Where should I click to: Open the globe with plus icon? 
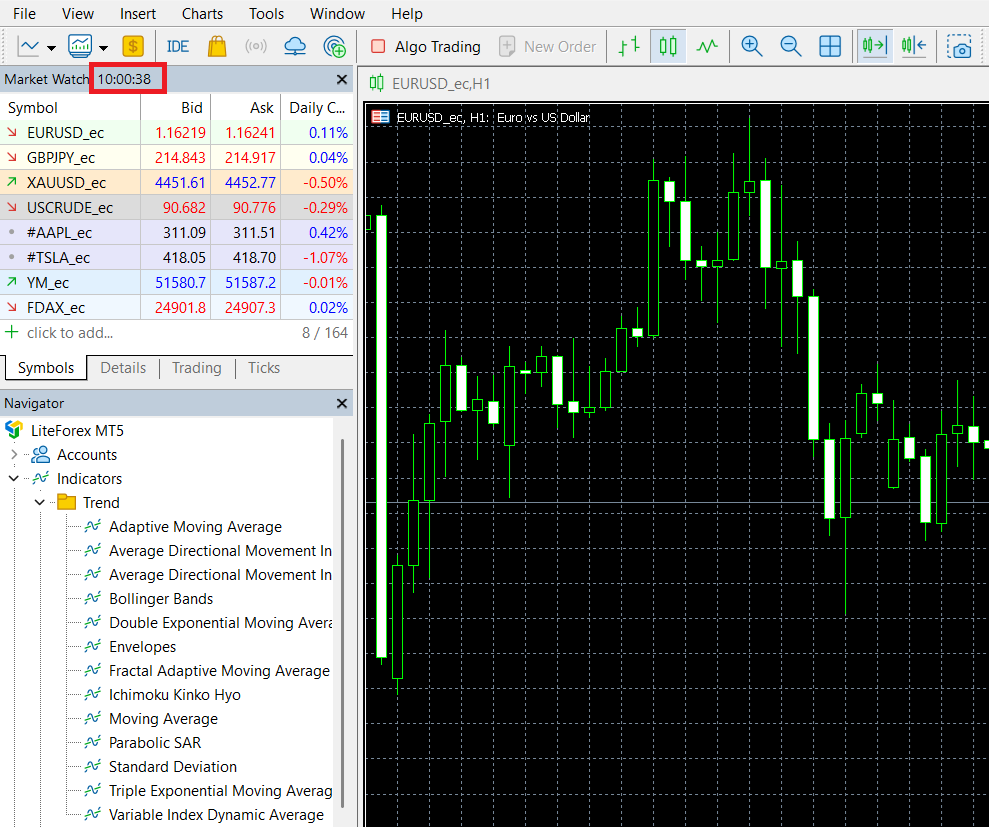(x=334, y=47)
